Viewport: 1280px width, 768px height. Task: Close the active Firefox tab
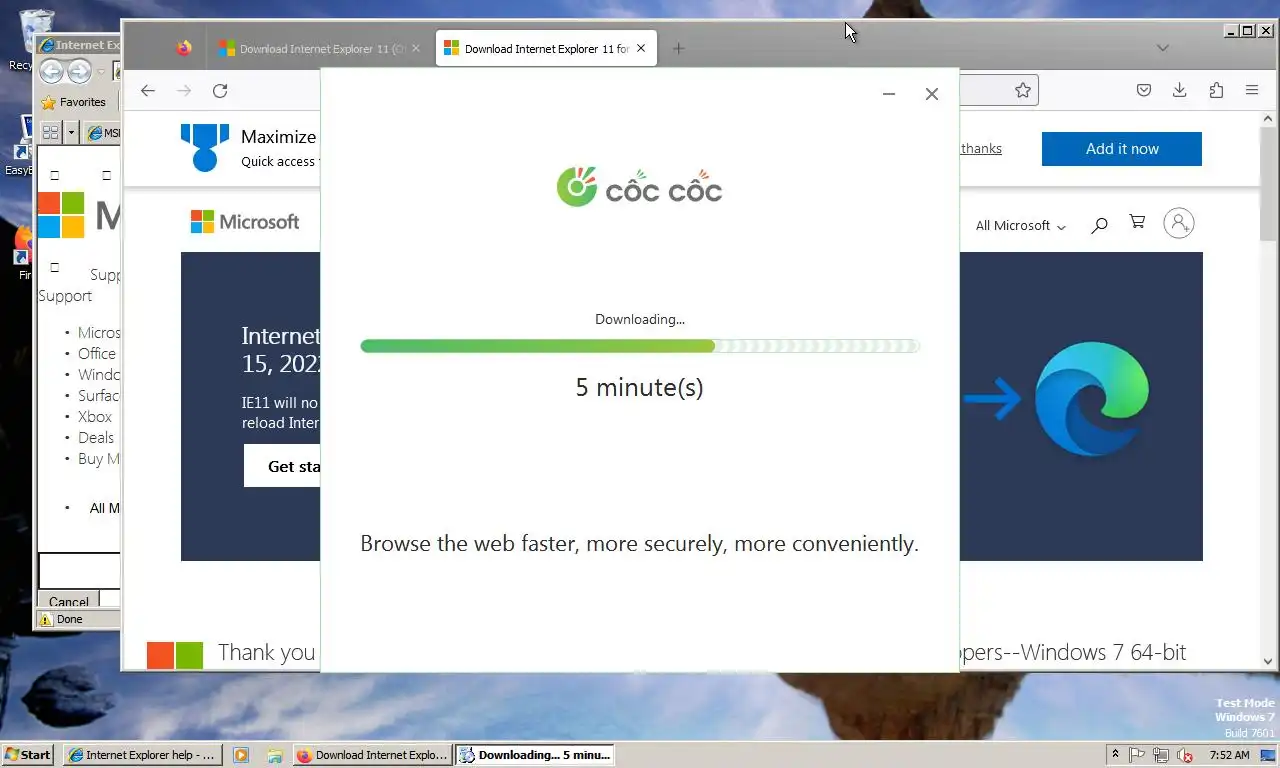641,48
